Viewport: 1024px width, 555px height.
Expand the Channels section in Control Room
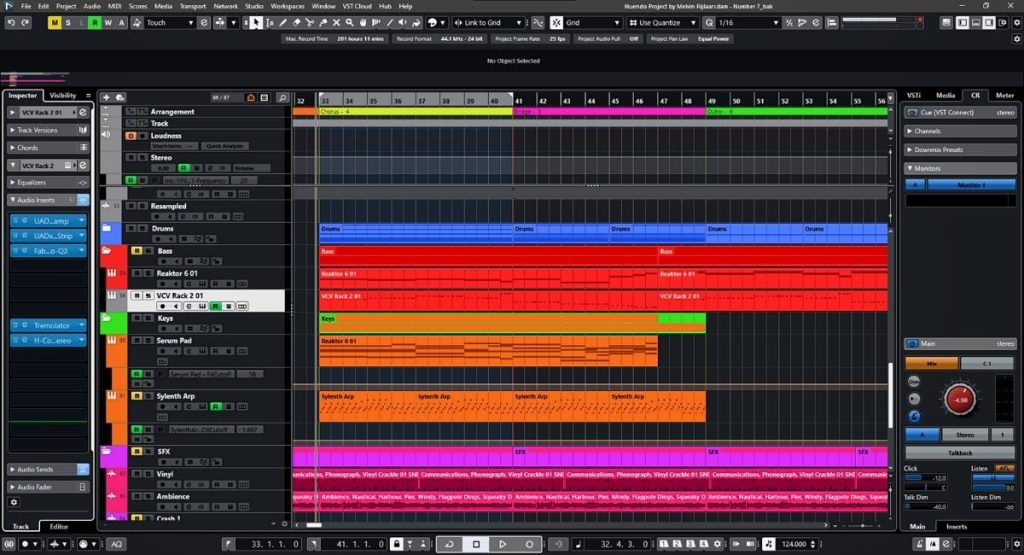pos(960,131)
